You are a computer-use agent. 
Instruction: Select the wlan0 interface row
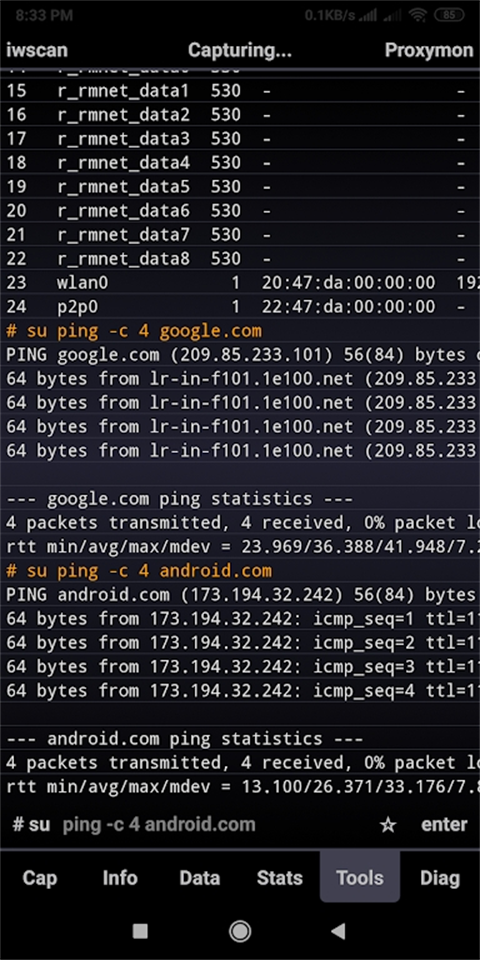pos(240,282)
